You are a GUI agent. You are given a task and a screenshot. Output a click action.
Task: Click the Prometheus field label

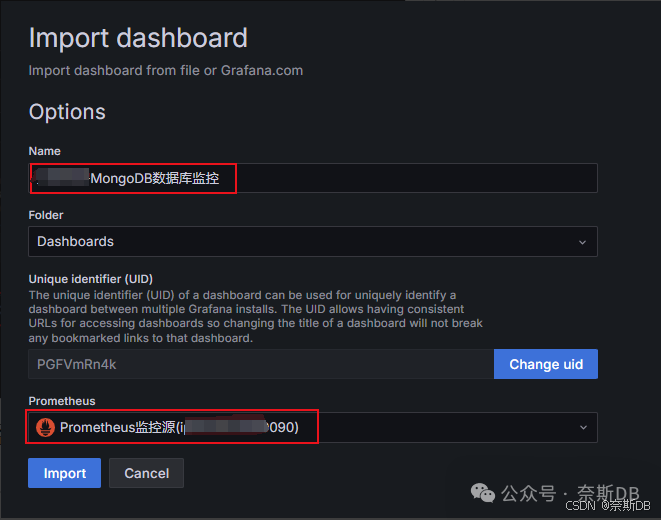[62, 401]
